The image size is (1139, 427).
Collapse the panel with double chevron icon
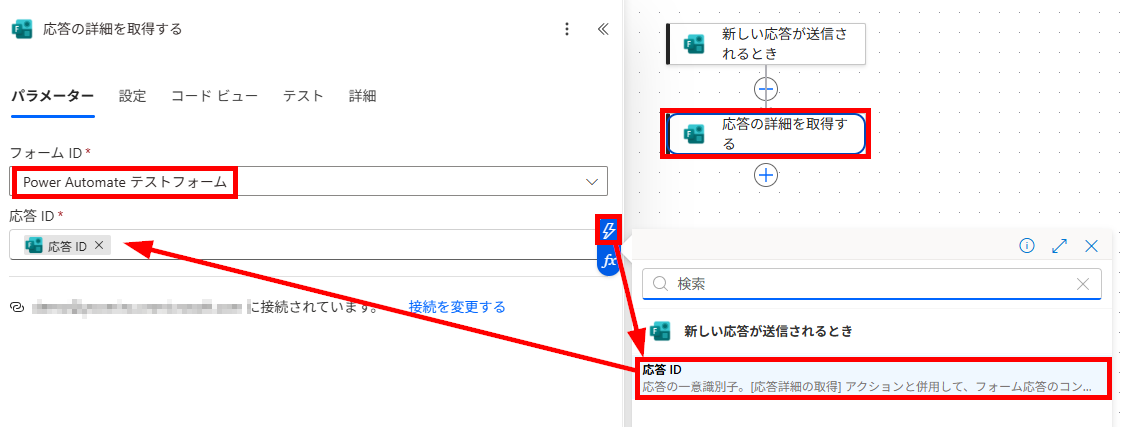pyautogui.click(x=602, y=29)
